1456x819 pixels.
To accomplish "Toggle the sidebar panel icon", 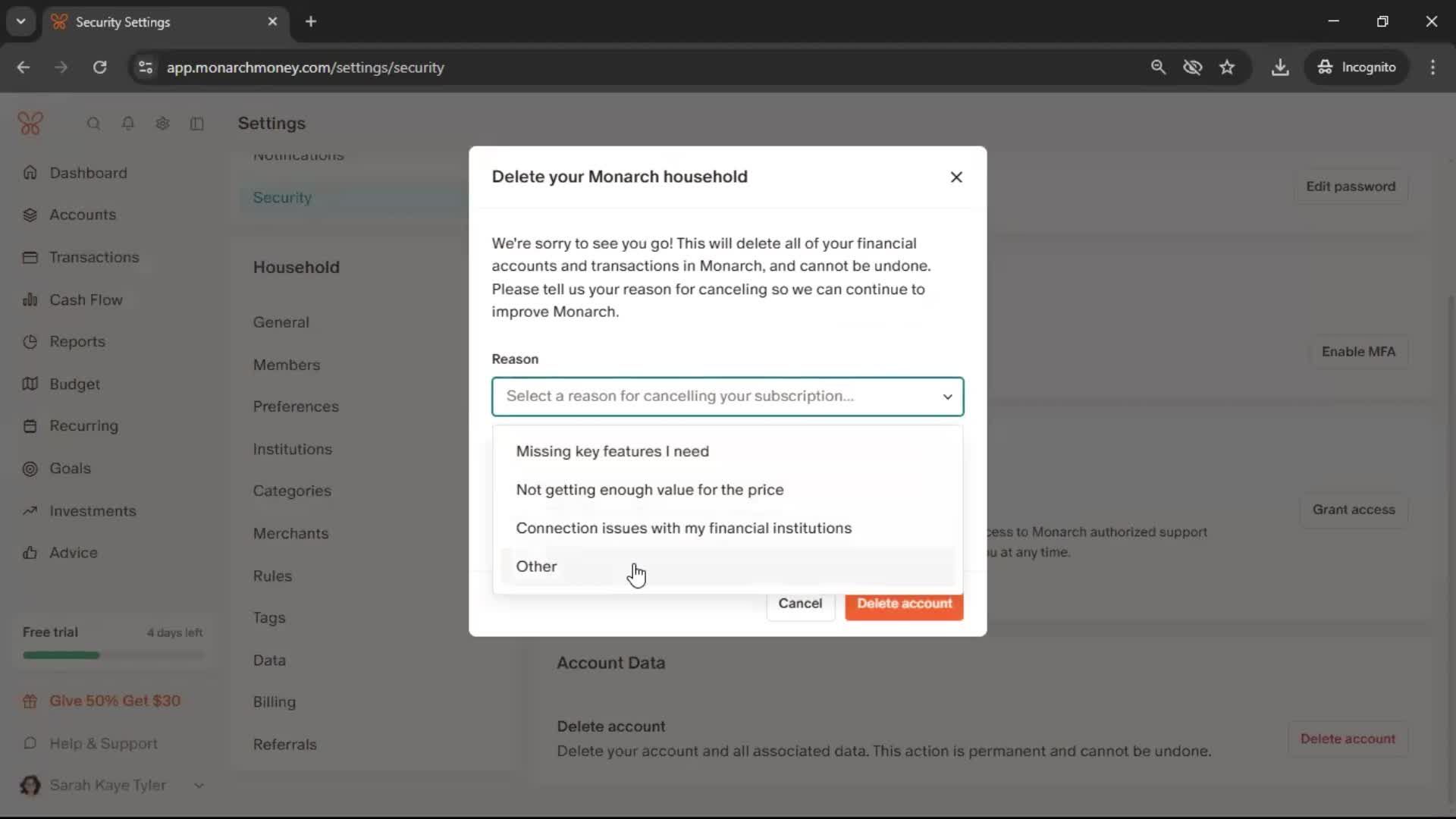I will click(197, 124).
